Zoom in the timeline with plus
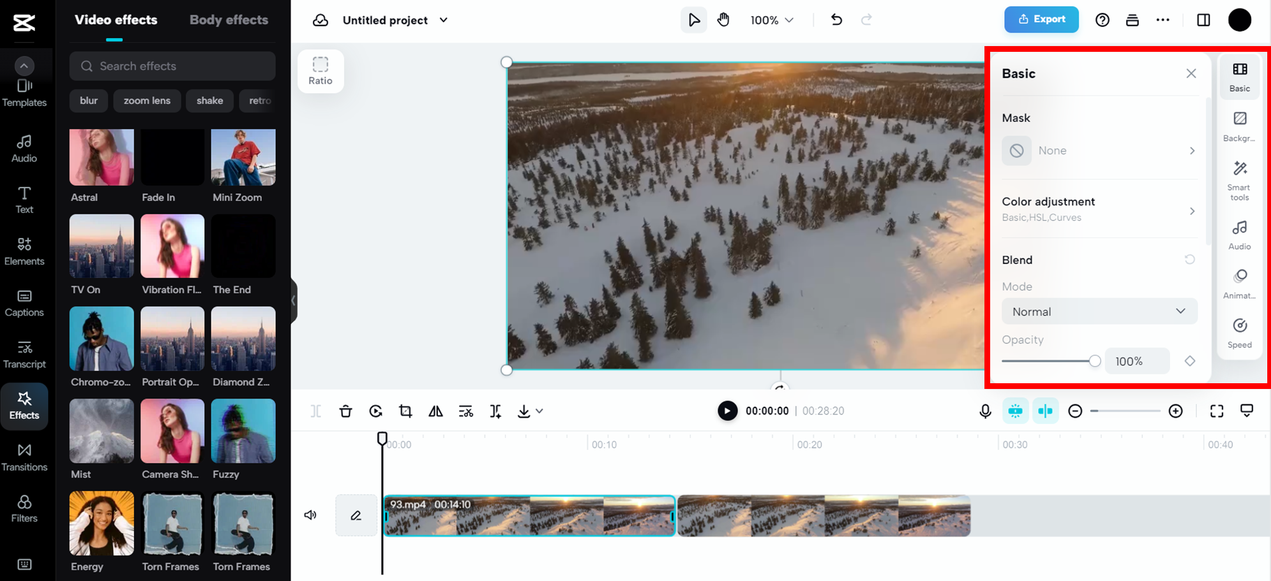The height and width of the screenshot is (581, 1271). pos(1176,411)
